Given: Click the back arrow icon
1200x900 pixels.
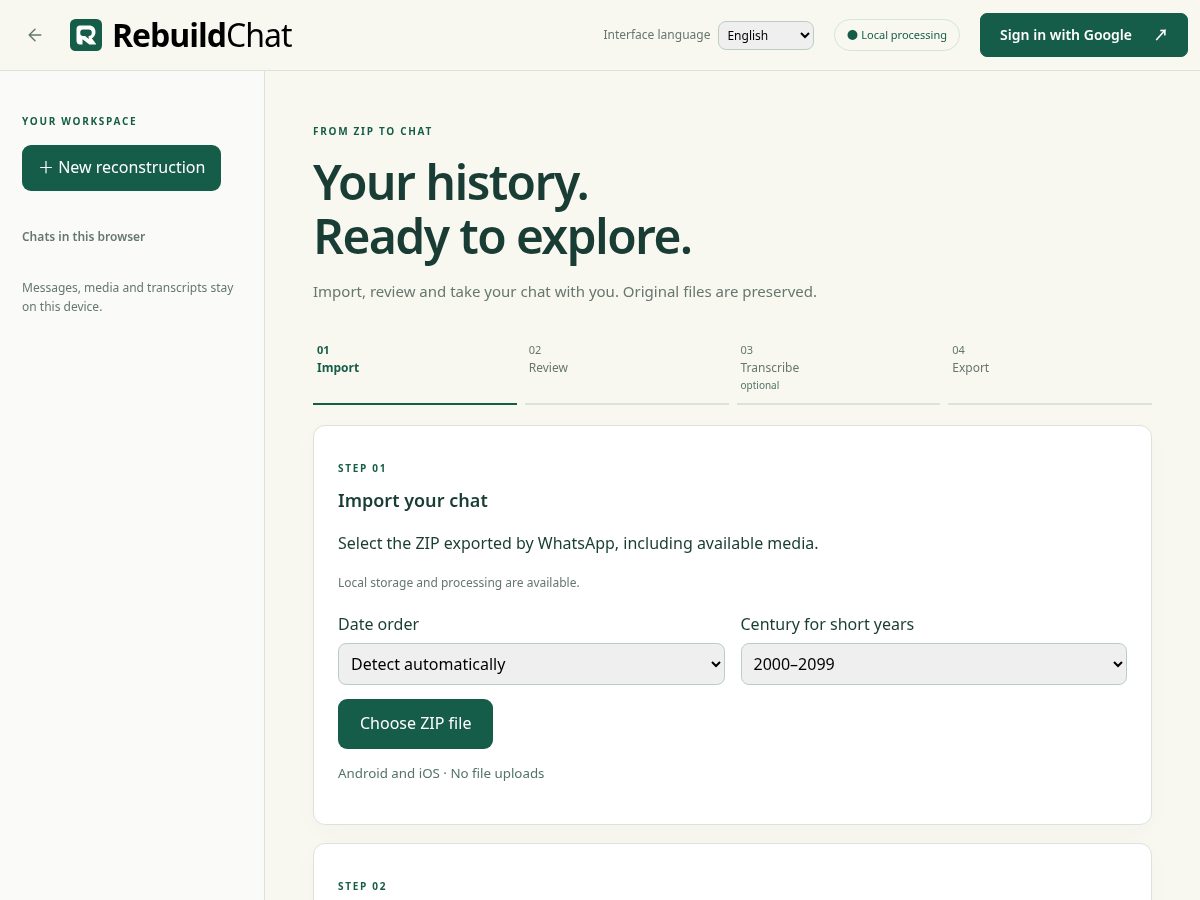Looking at the screenshot, I should click(x=35, y=35).
